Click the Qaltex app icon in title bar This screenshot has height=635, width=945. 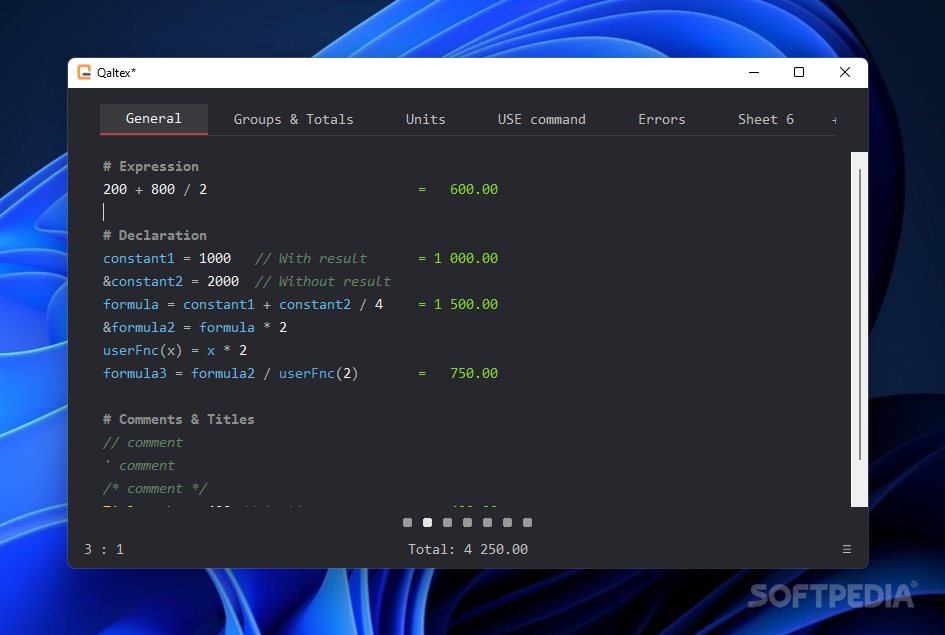point(84,72)
